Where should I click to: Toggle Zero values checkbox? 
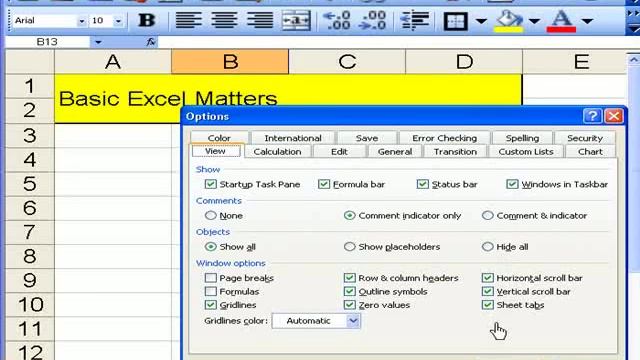click(349, 305)
